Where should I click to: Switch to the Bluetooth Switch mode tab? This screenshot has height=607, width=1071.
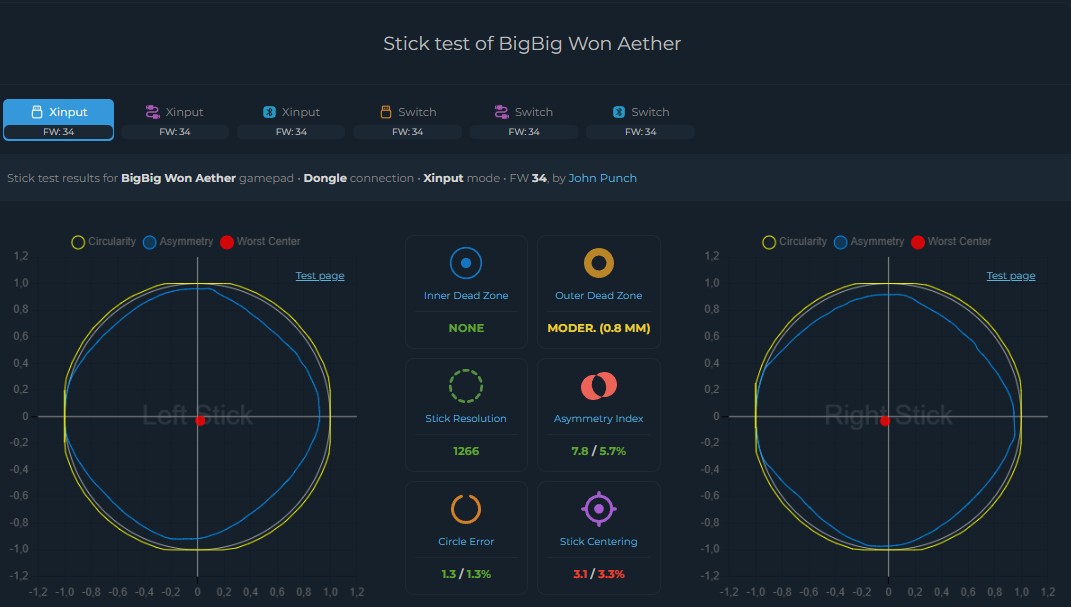click(x=641, y=119)
